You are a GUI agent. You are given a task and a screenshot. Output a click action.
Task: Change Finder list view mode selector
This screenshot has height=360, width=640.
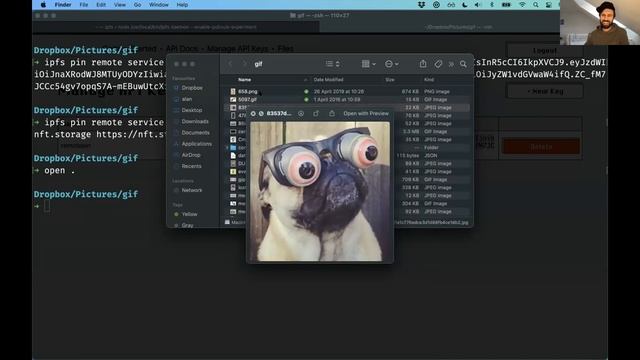(x=333, y=64)
